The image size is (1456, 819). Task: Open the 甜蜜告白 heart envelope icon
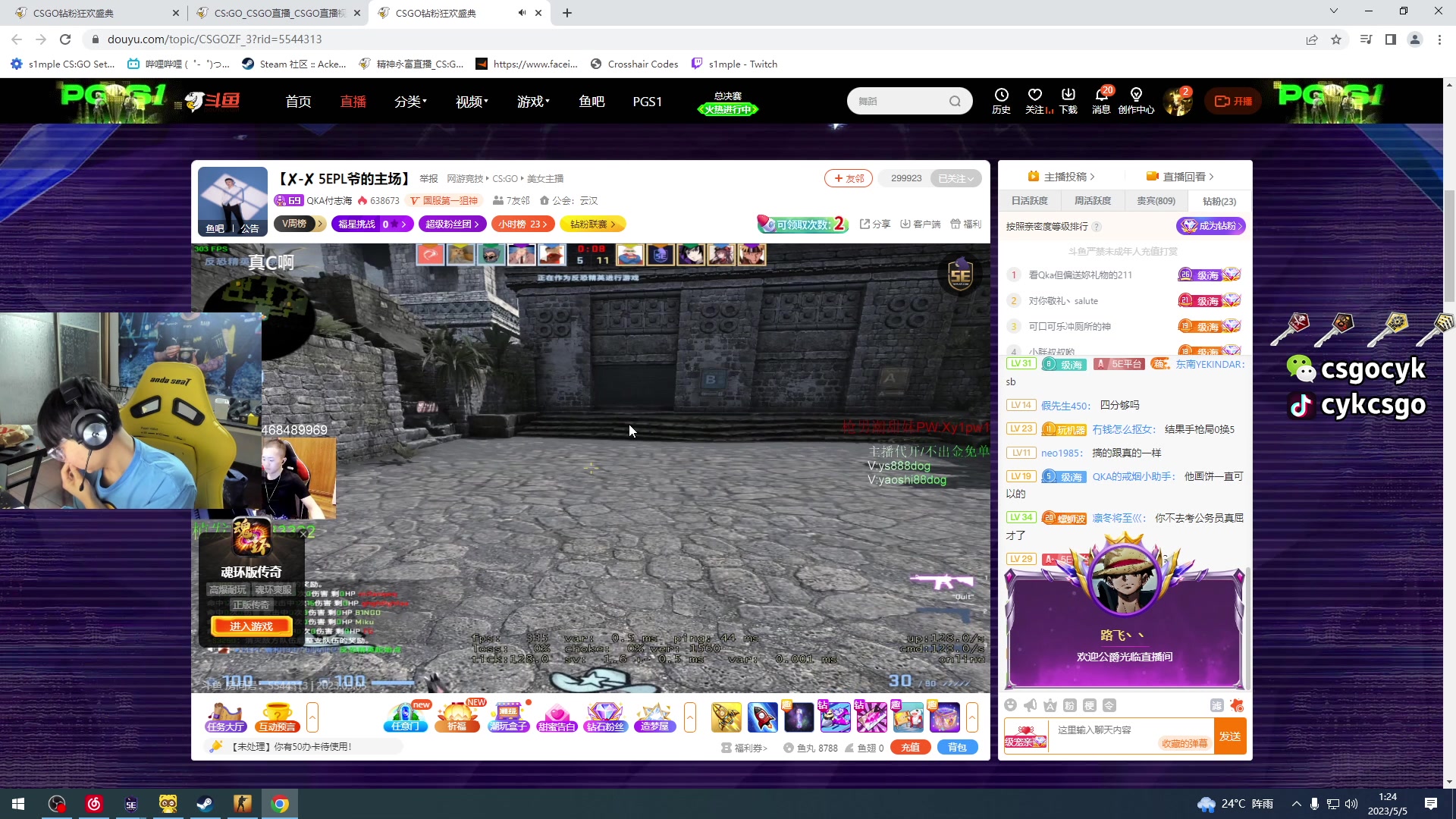(557, 717)
